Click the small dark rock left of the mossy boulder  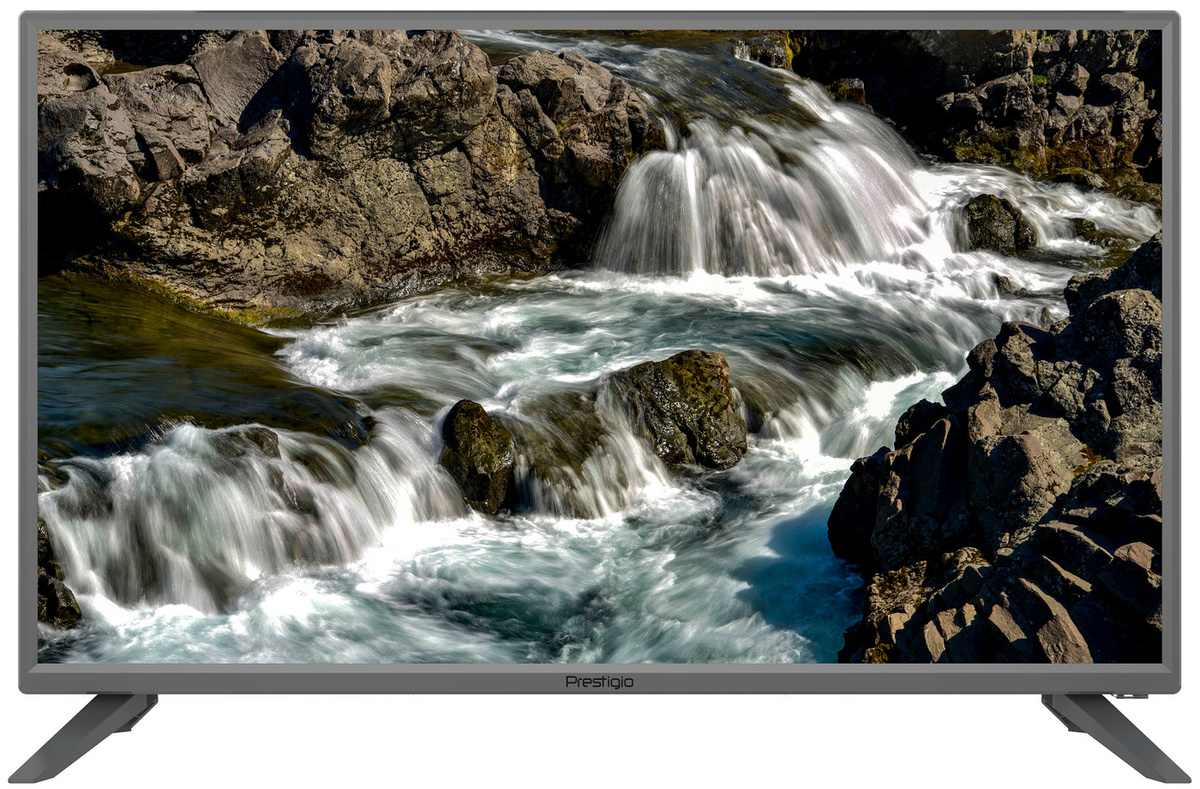[478, 450]
